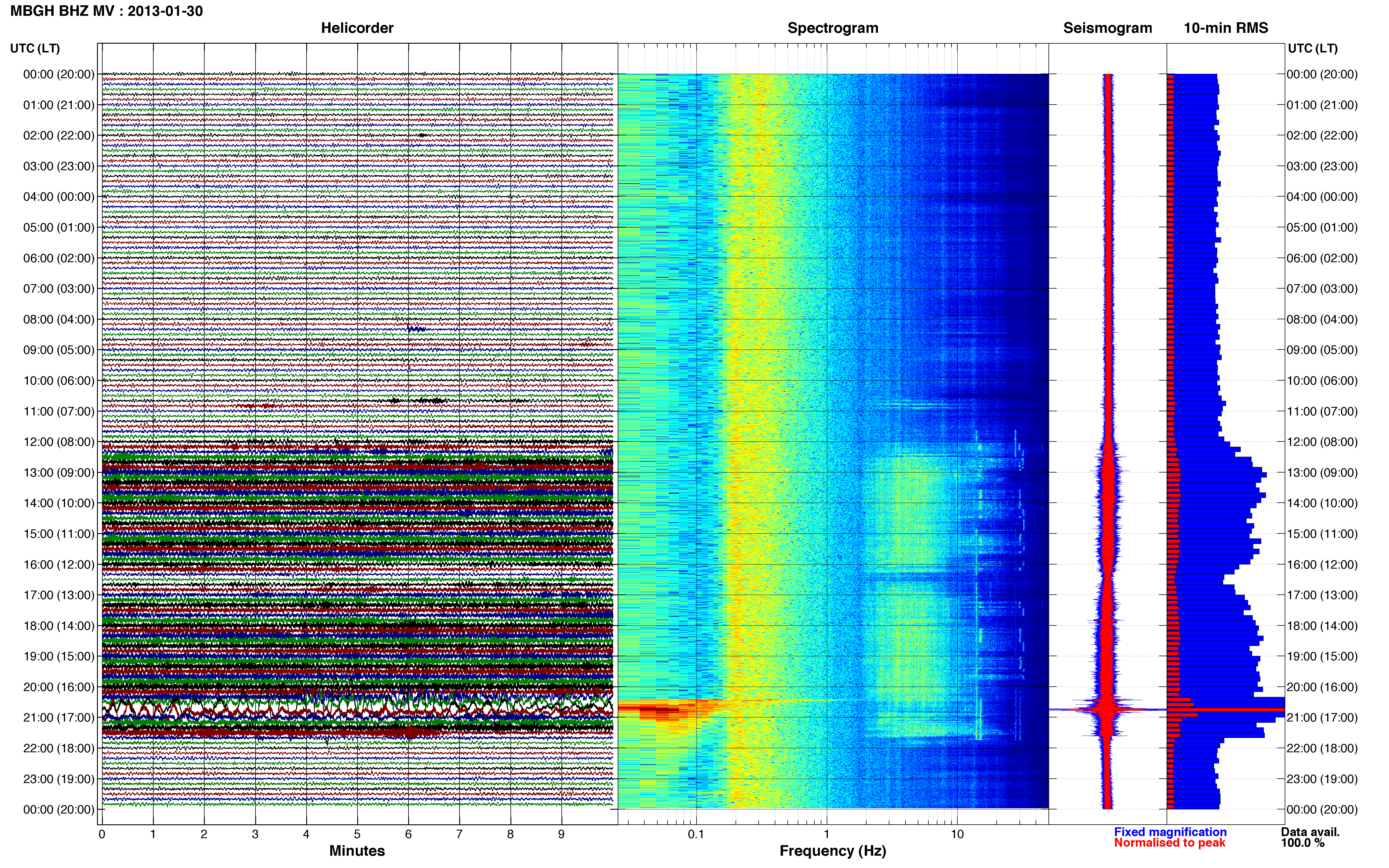Click left time label '20:00 (16:00)'
This screenshot has width=1389, height=868.
(x=59, y=687)
